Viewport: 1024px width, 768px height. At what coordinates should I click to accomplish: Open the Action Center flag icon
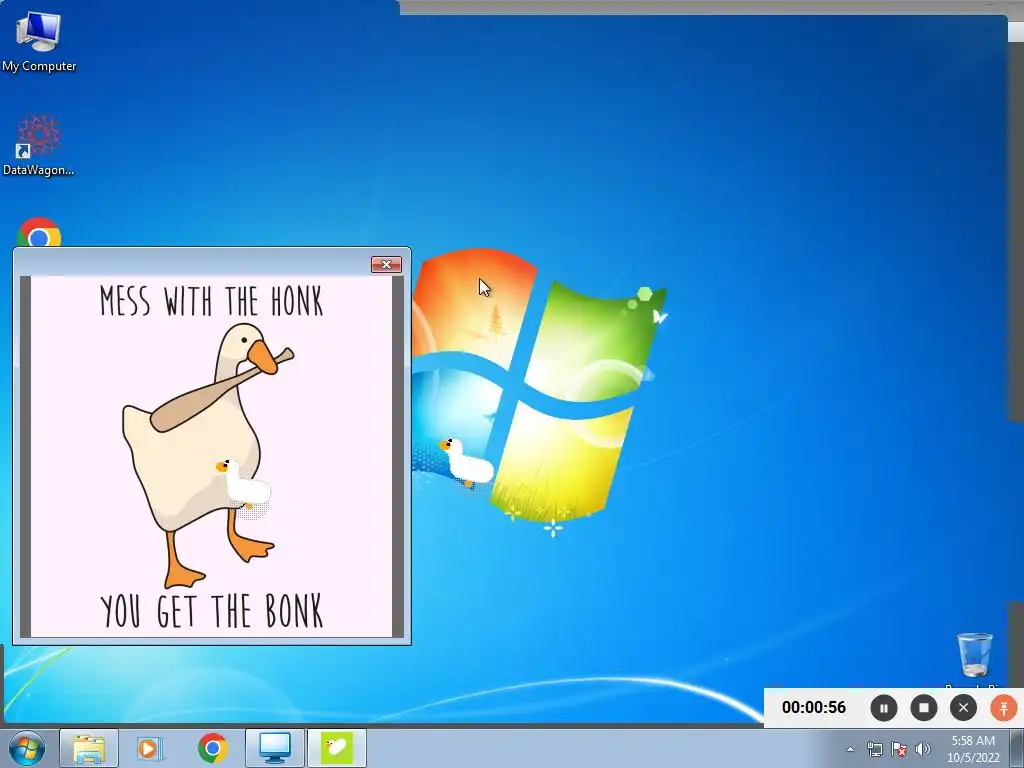point(899,749)
